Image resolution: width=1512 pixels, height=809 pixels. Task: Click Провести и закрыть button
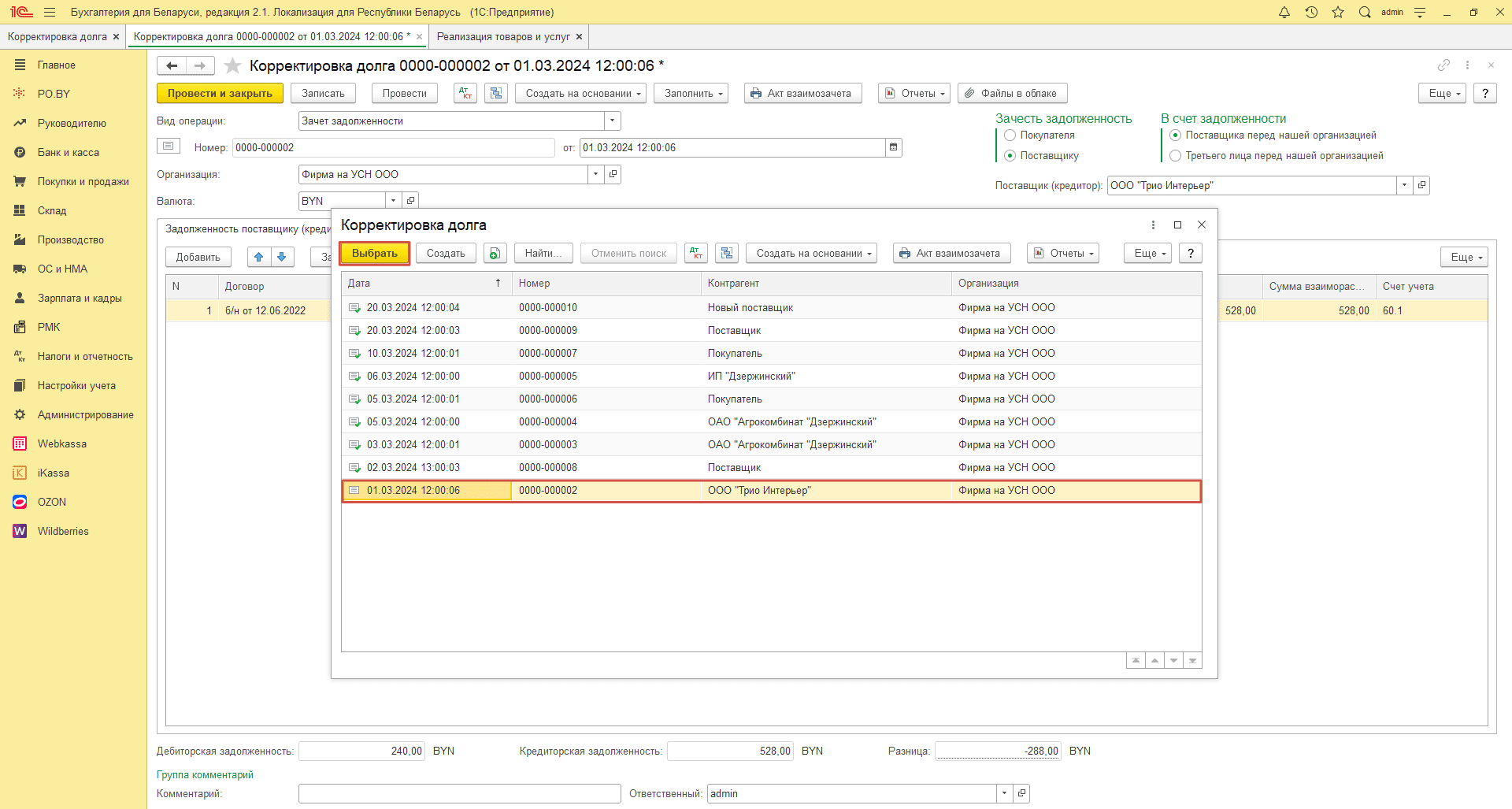click(220, 93)
